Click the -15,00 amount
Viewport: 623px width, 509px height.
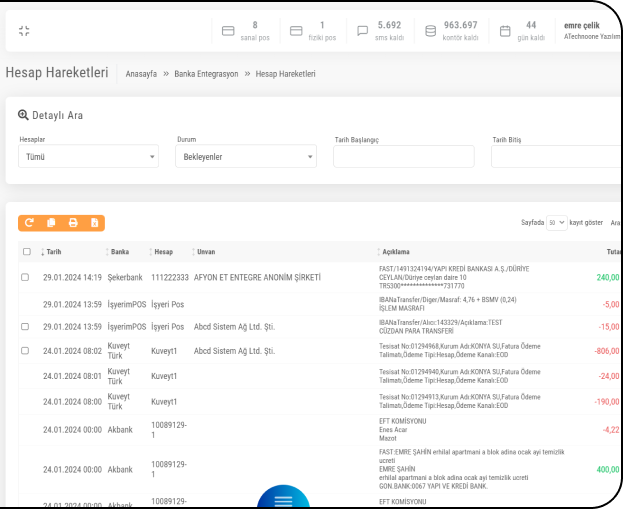coord(609,327)
